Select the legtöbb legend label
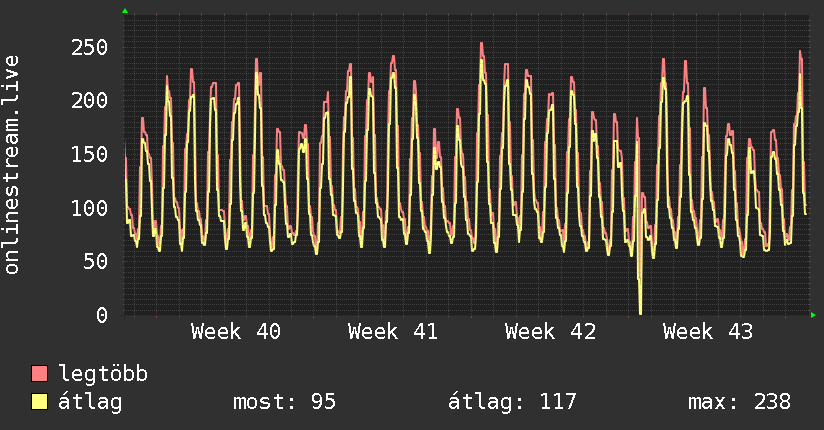Viewport: 824px width, 430px height. point(103,373)
